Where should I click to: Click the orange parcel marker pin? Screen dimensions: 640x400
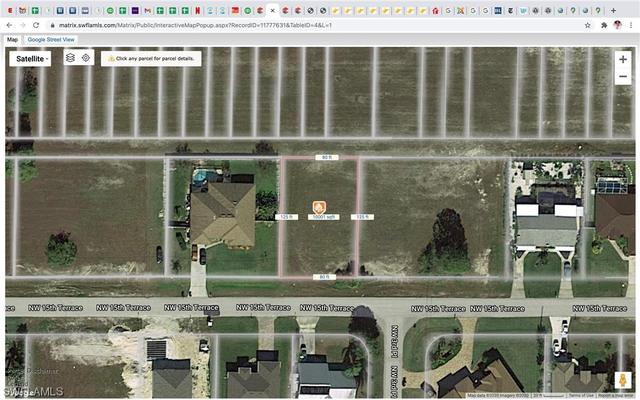point(319,204)
